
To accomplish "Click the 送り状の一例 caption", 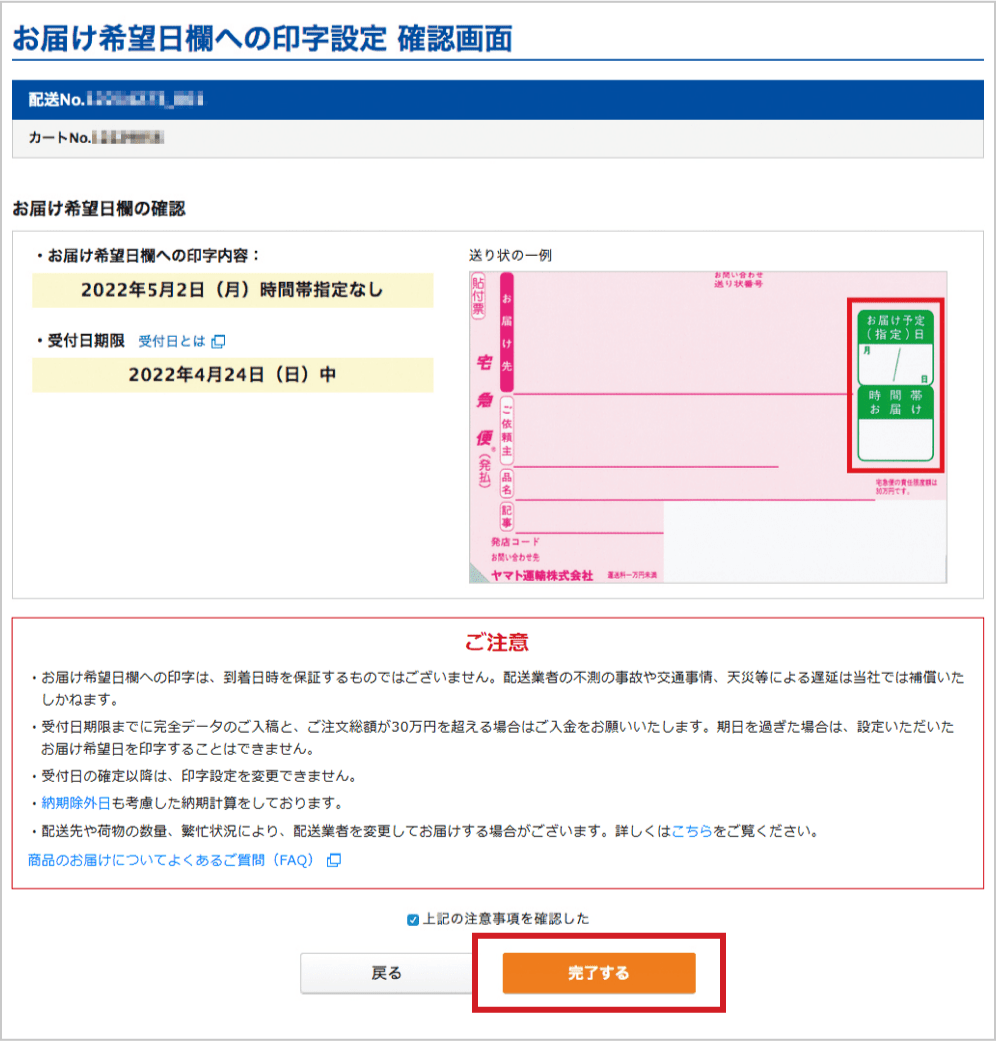I will [x=510, y=255].
